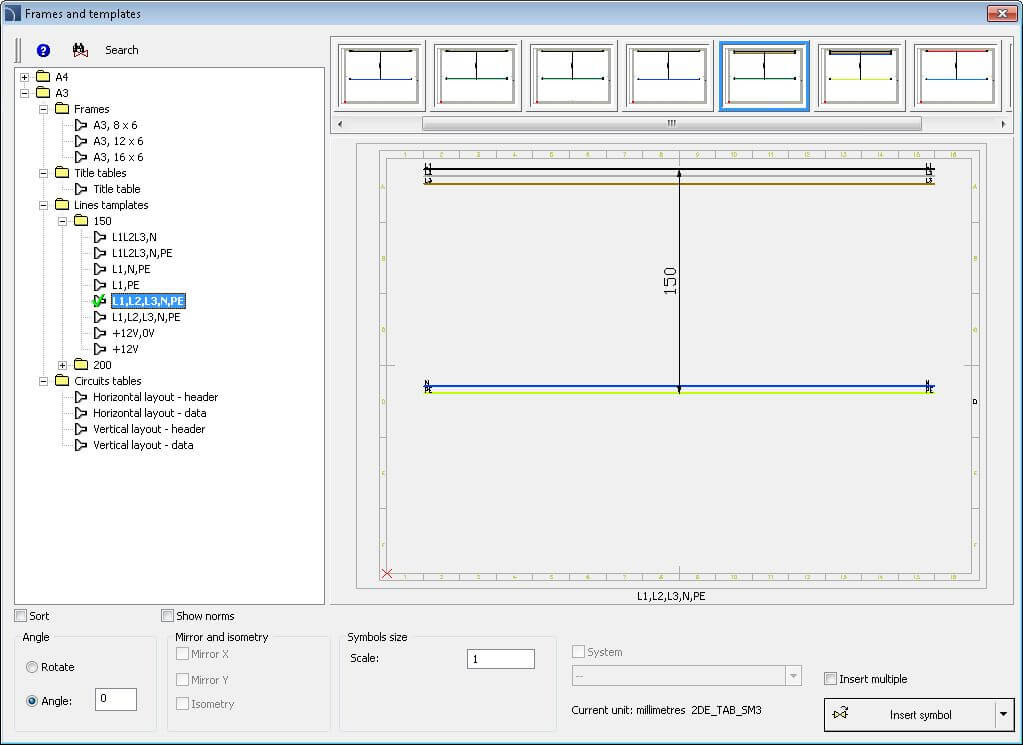
Task: Click the symbol icon beside +12V,0V
Action: (x=100, y=333)
